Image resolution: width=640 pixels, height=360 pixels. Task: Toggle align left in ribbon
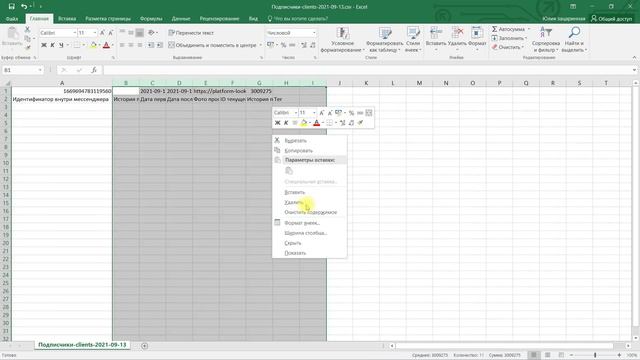tap(122, 45)
